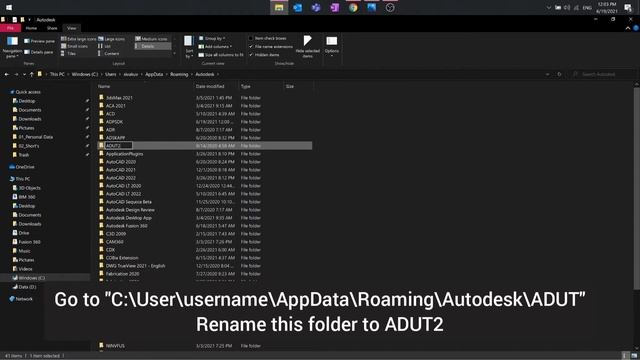Click Hide selected items button

(x=307, y=47)
